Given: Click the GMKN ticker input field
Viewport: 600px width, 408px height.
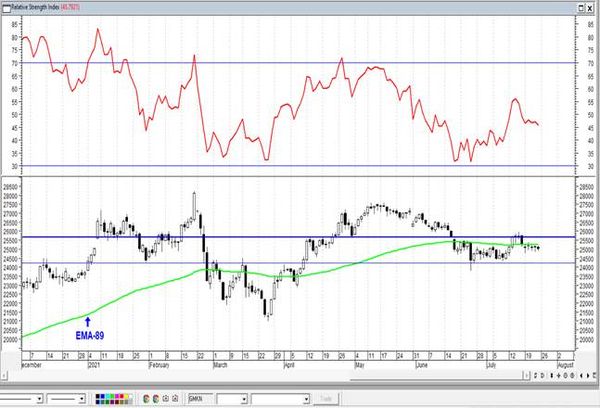Looking at the screenshot, I should coord(201,399).
